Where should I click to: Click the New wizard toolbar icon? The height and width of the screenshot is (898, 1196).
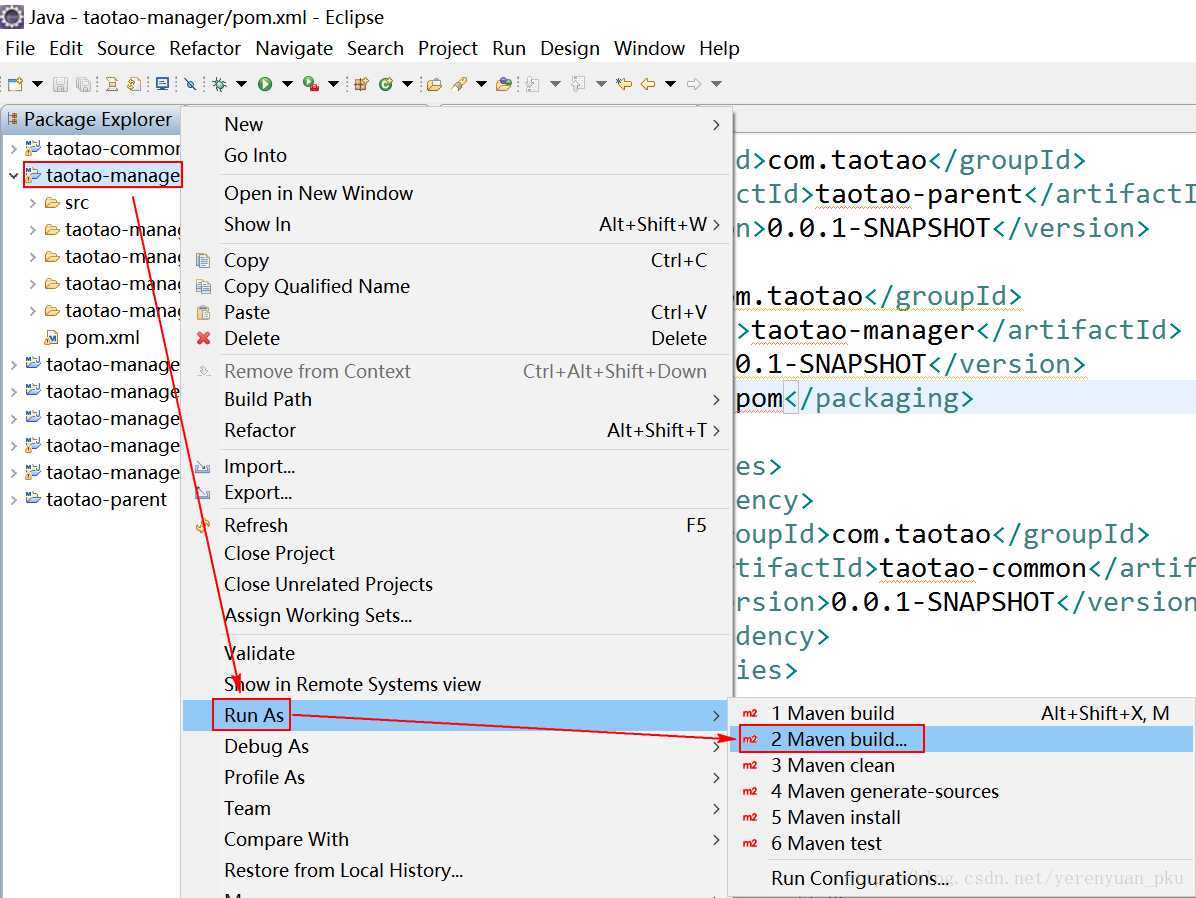15,84
